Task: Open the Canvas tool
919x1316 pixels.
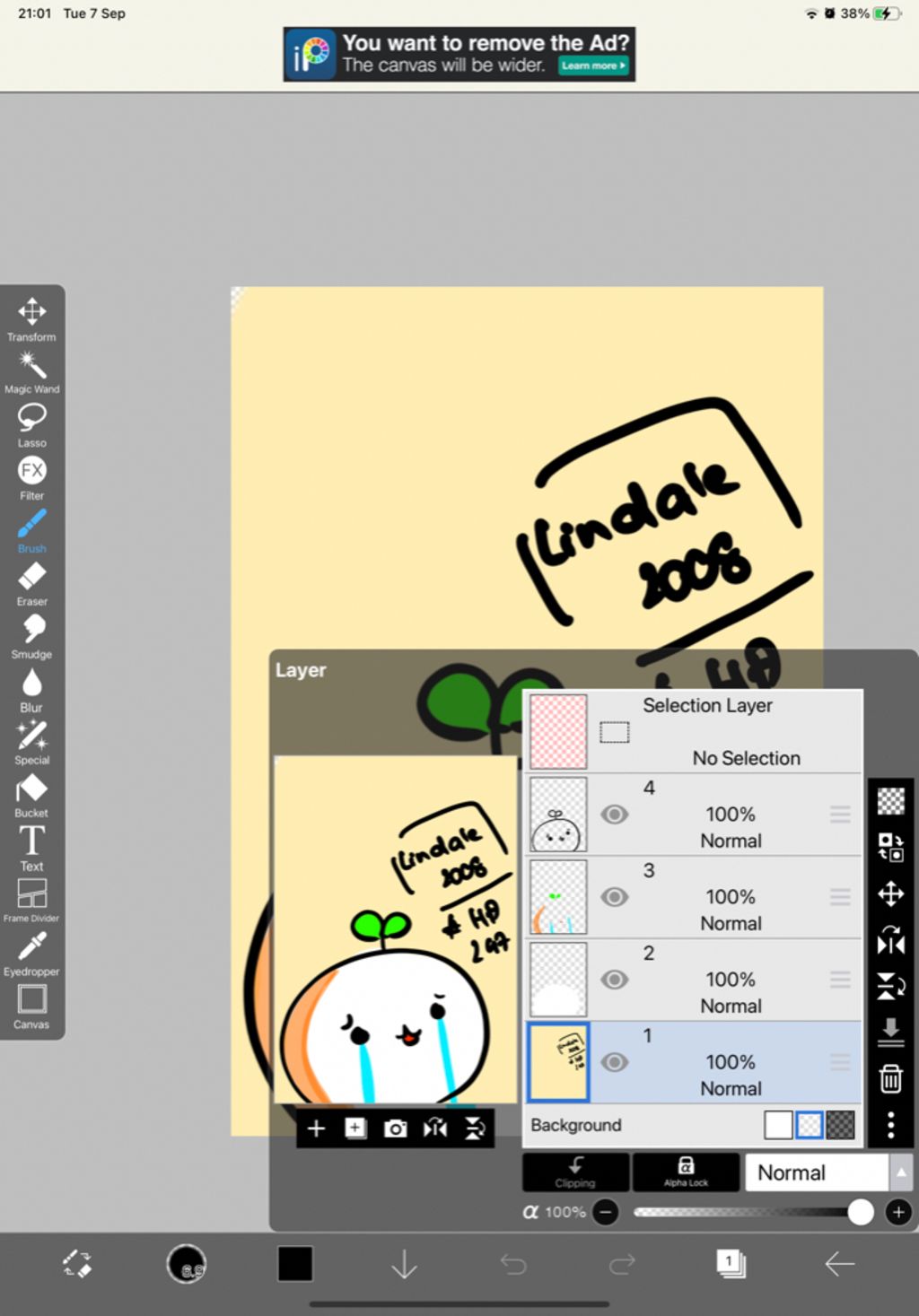Action: point(31,1007)
